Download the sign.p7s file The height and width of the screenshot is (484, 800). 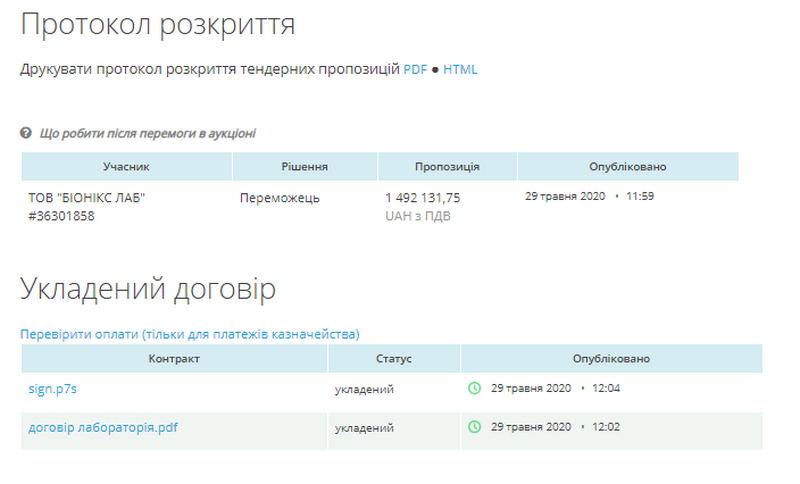pyautogui.click(x=53, y=388)
